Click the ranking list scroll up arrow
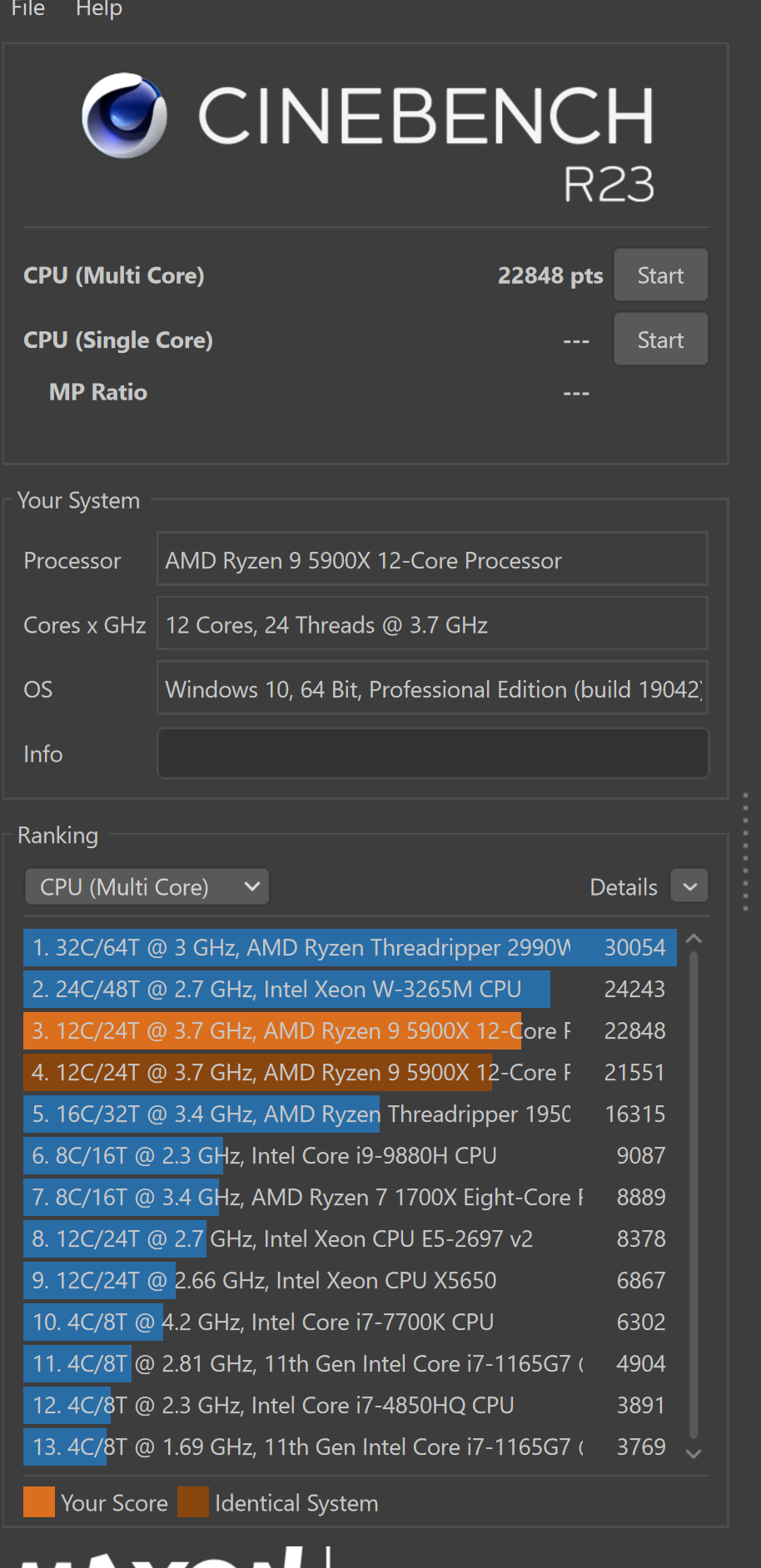The height and width of the screenshot is (1568, 761). (694, 940)
